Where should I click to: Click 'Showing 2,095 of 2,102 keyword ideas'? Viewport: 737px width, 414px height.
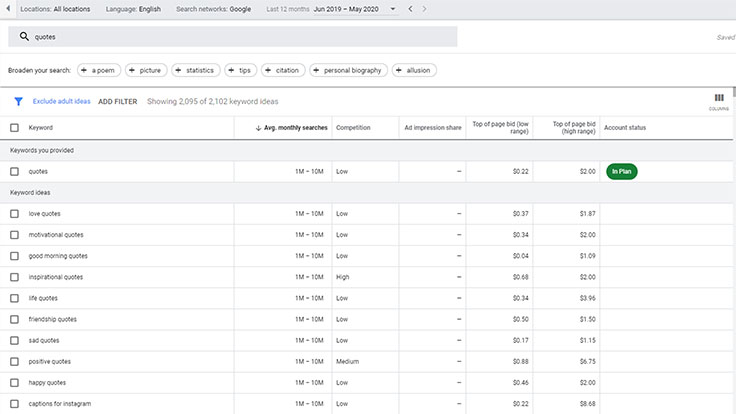[212, 102]
